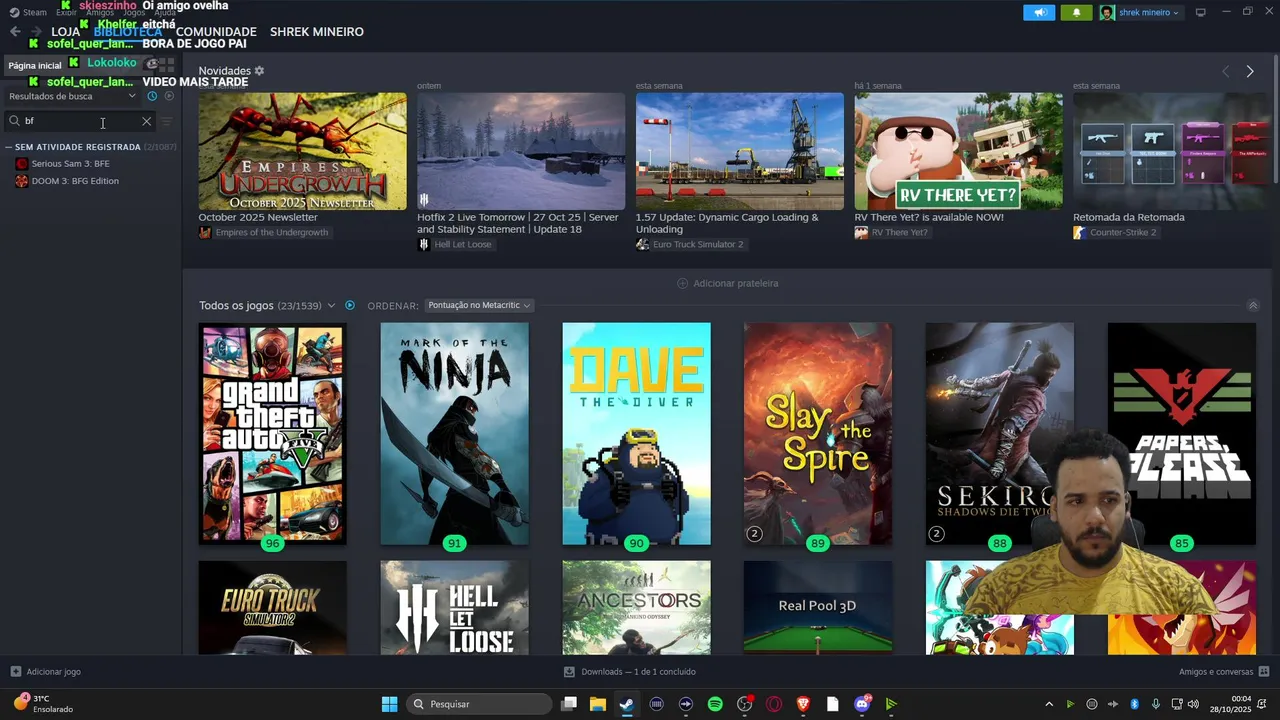Open the COMUNIDADE tab
1280x720 pixels.
pyautogui.click(x=216, y=32)
